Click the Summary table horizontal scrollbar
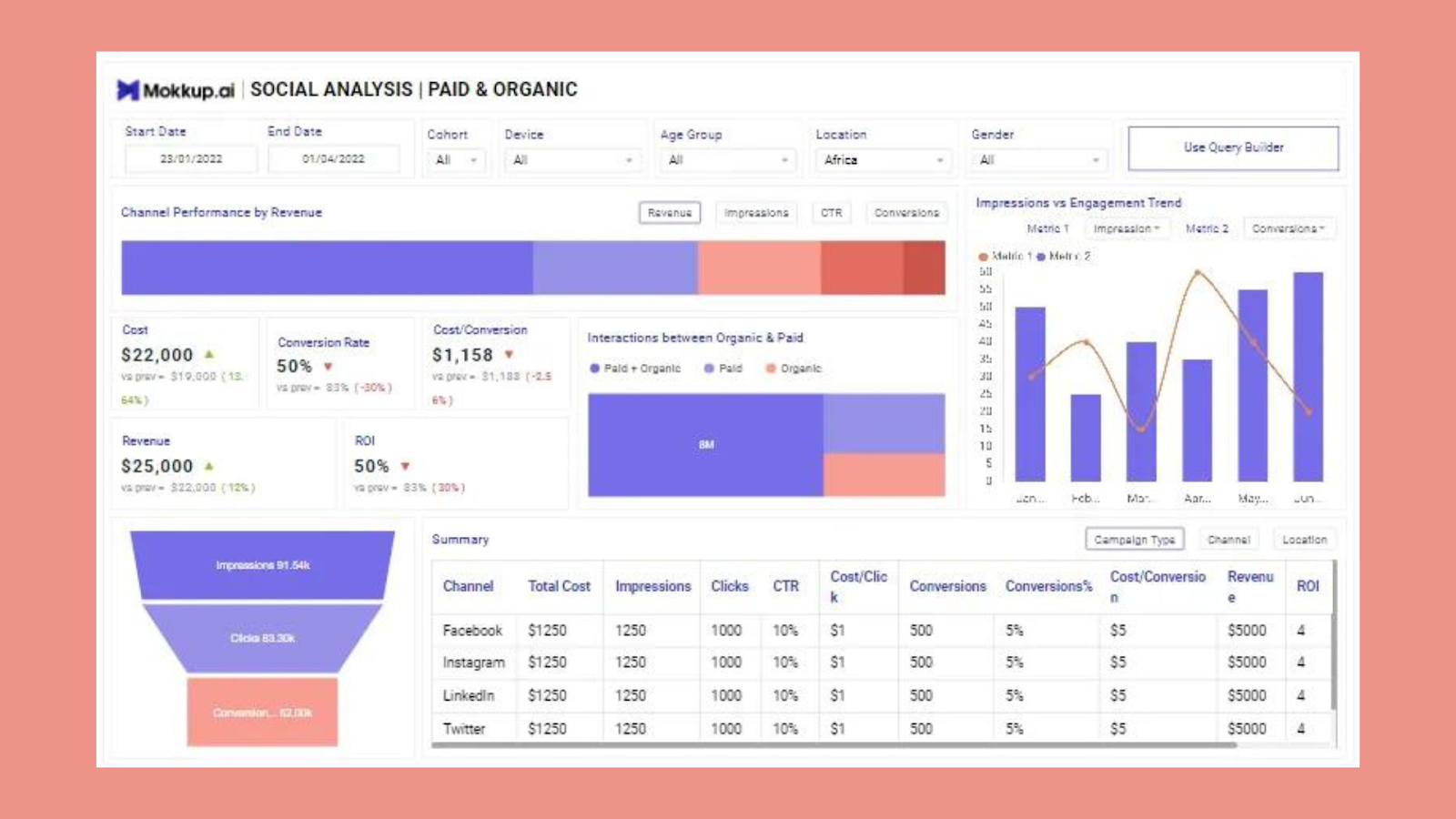 (x=834, y=744)
